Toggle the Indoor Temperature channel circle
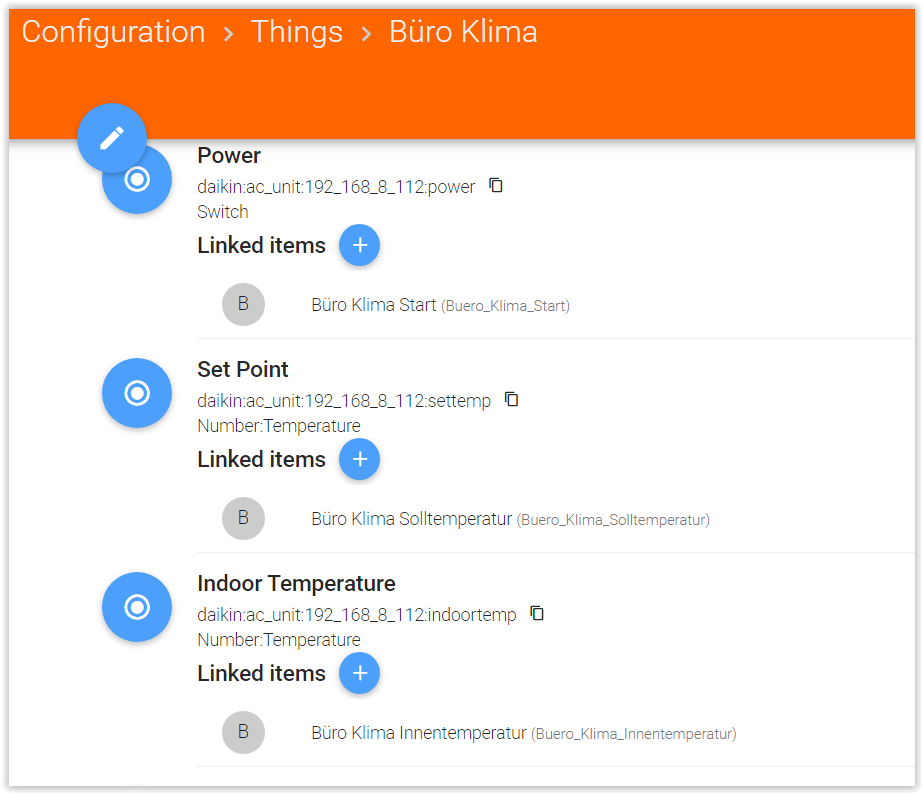The image size is (923, 794). pyautogui.click(x=137, y=607)
